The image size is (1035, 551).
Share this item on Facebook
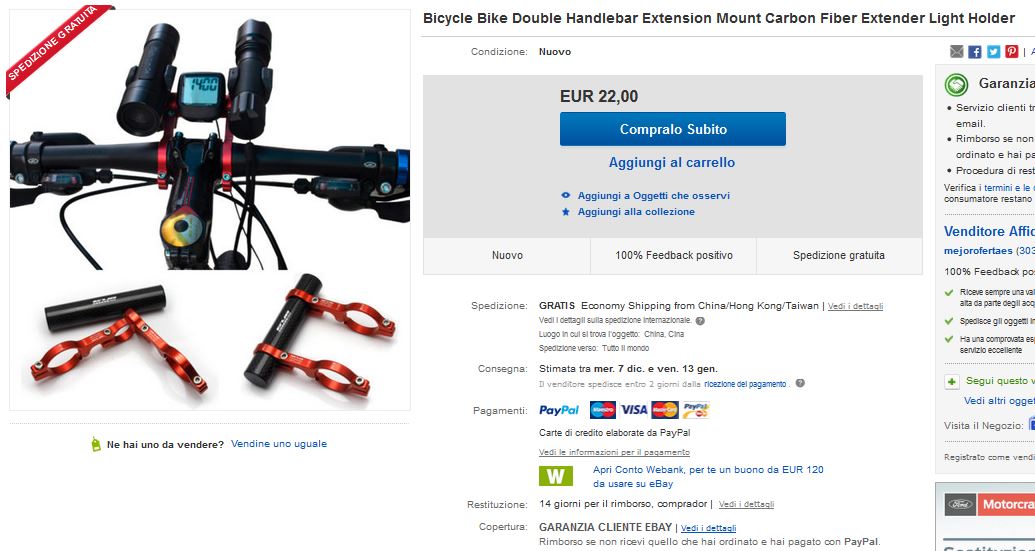tap(975, 51)
